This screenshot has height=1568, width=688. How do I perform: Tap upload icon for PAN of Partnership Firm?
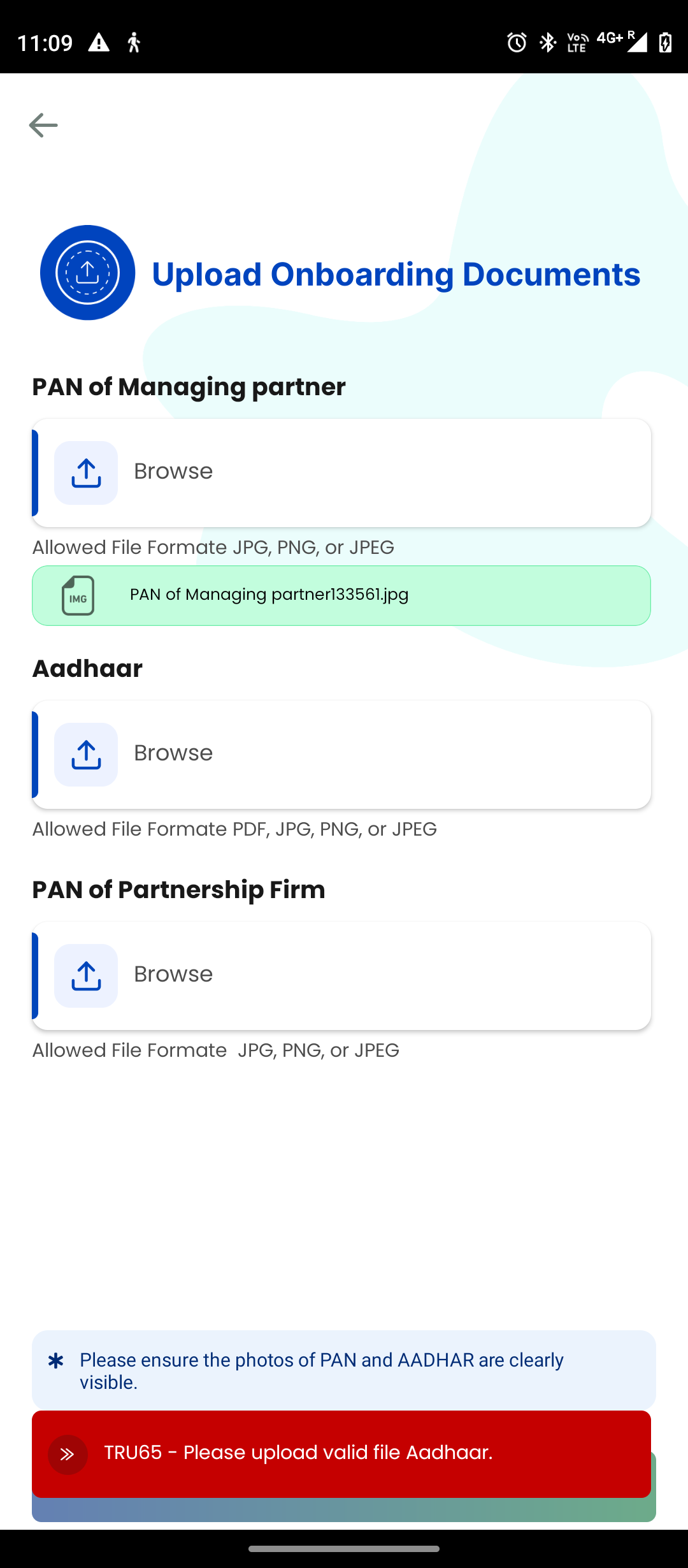click(86, 976)
